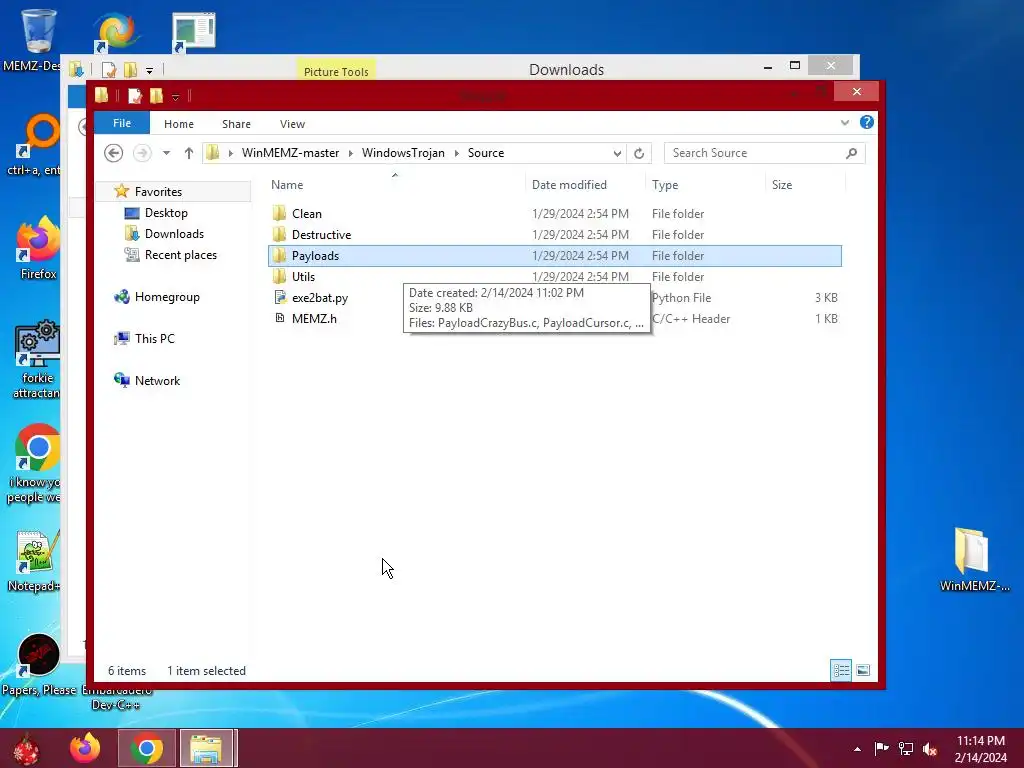Switch to details view layout
The width and height of the screenshot is (1024, 768).
coord(841,670)
